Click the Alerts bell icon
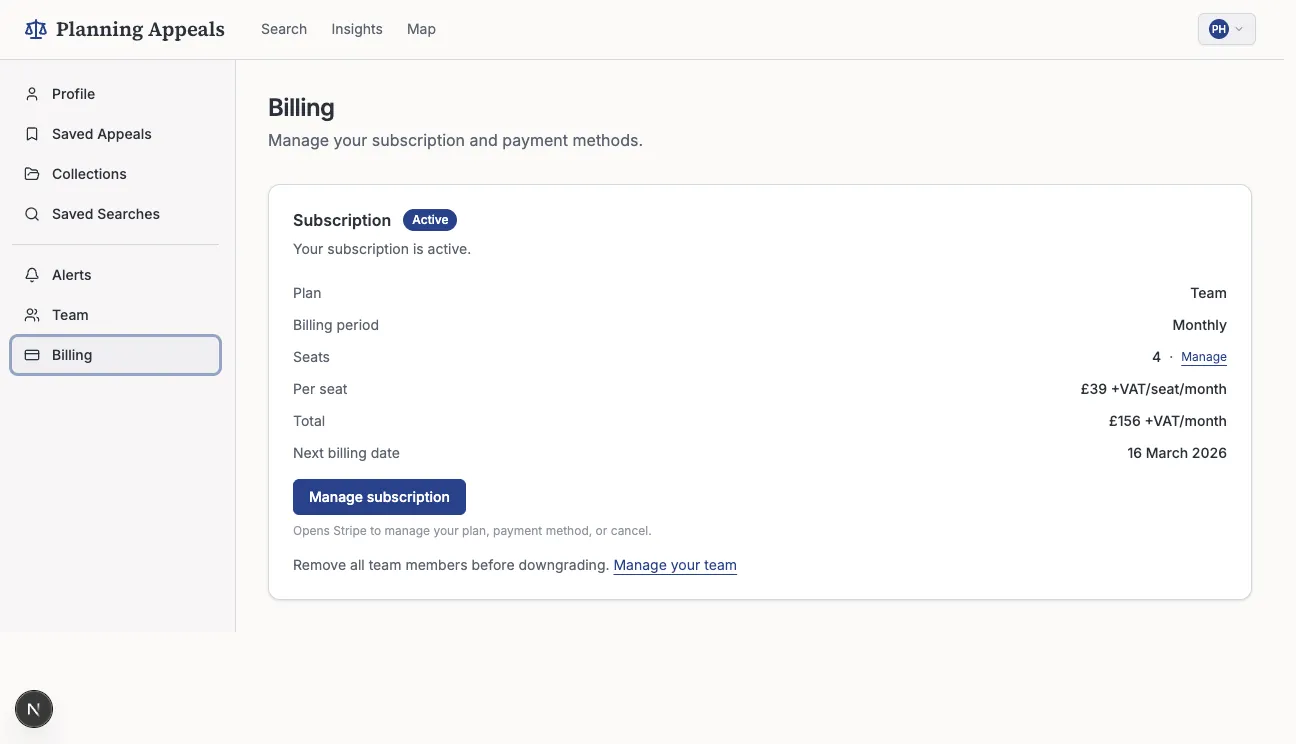 32,274
